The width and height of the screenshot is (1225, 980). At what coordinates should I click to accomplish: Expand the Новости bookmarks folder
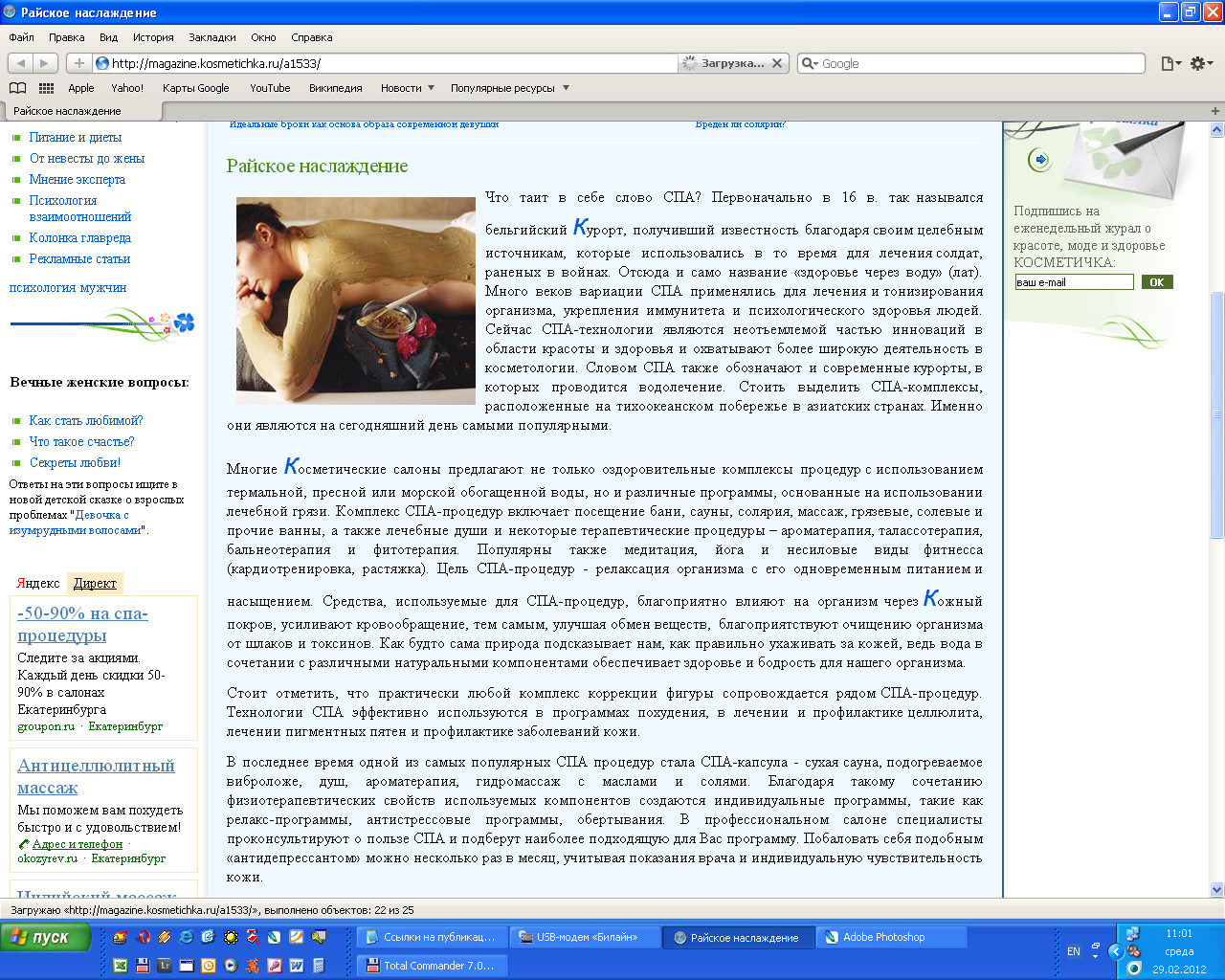tap(408, 88)
